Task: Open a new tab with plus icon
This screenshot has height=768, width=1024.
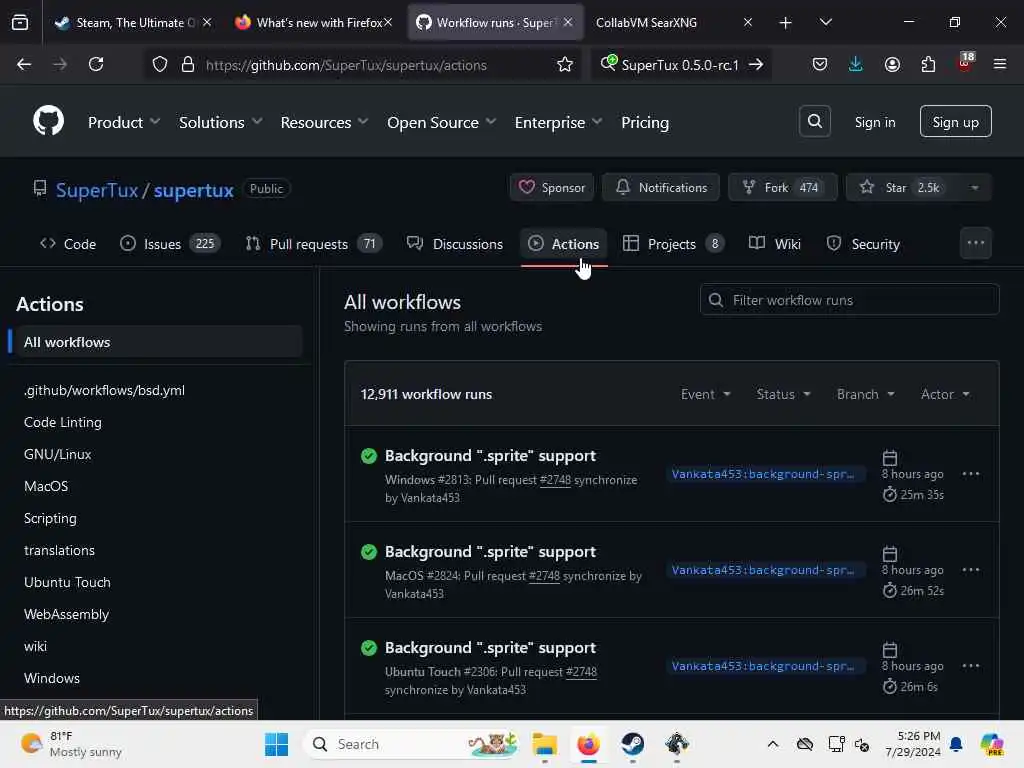Action: click(x=786, y=23)
